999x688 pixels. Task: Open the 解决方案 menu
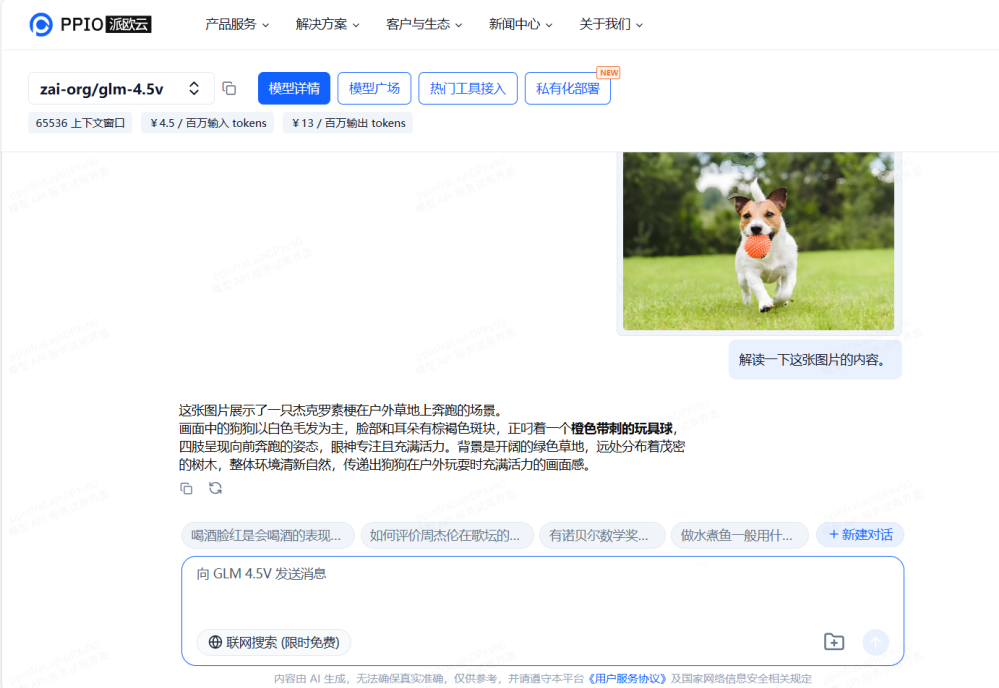click(324, 24)
